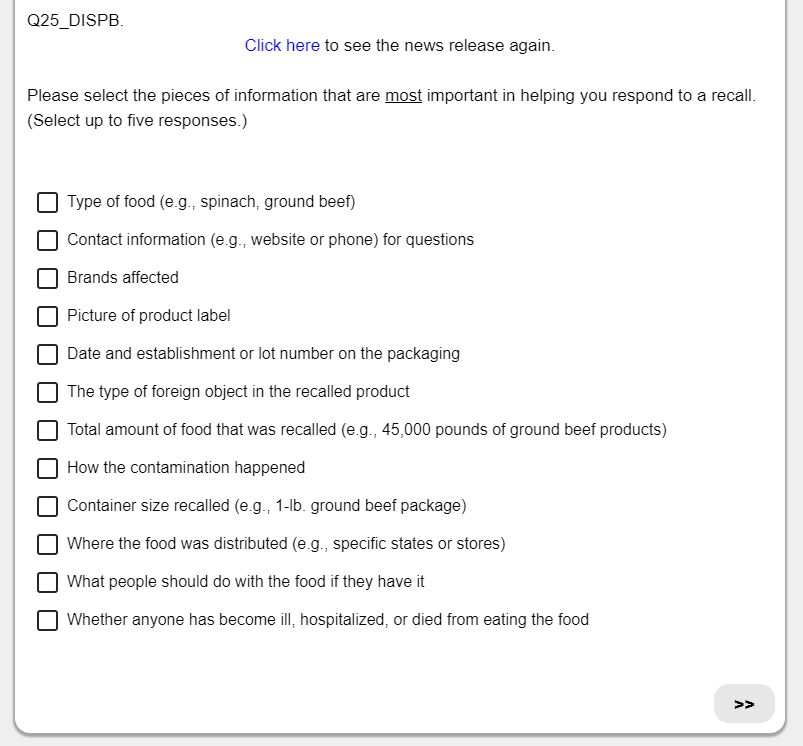Tick the 'Contact information' option box

(48, 240)
